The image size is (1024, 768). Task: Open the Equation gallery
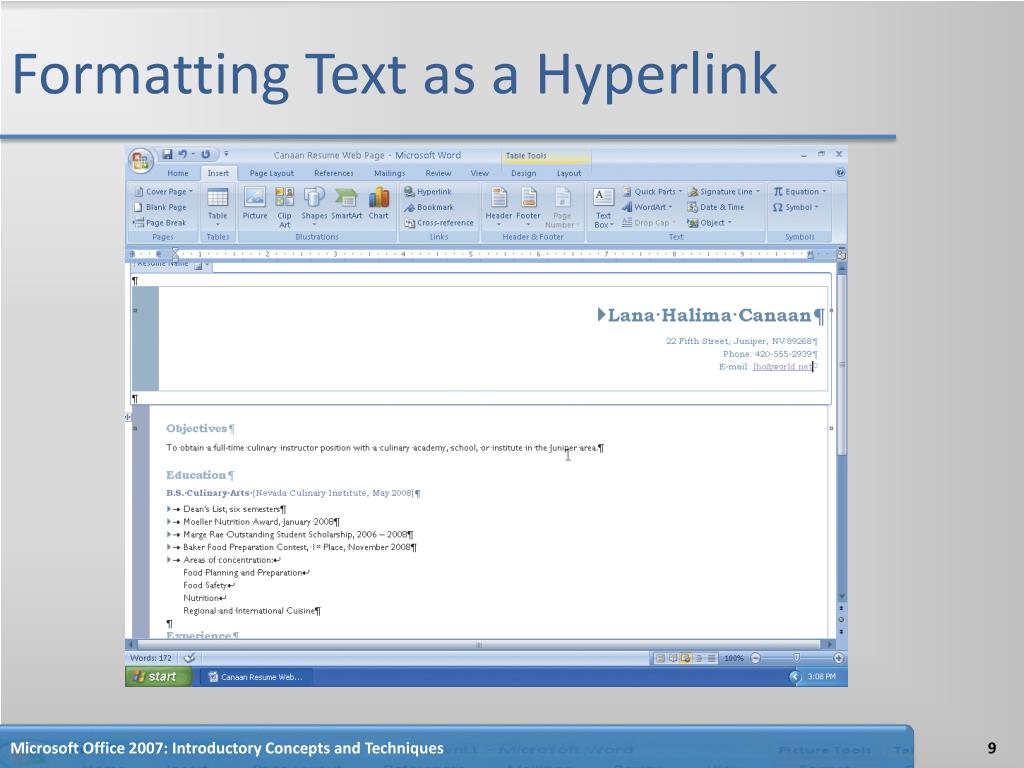800,191
